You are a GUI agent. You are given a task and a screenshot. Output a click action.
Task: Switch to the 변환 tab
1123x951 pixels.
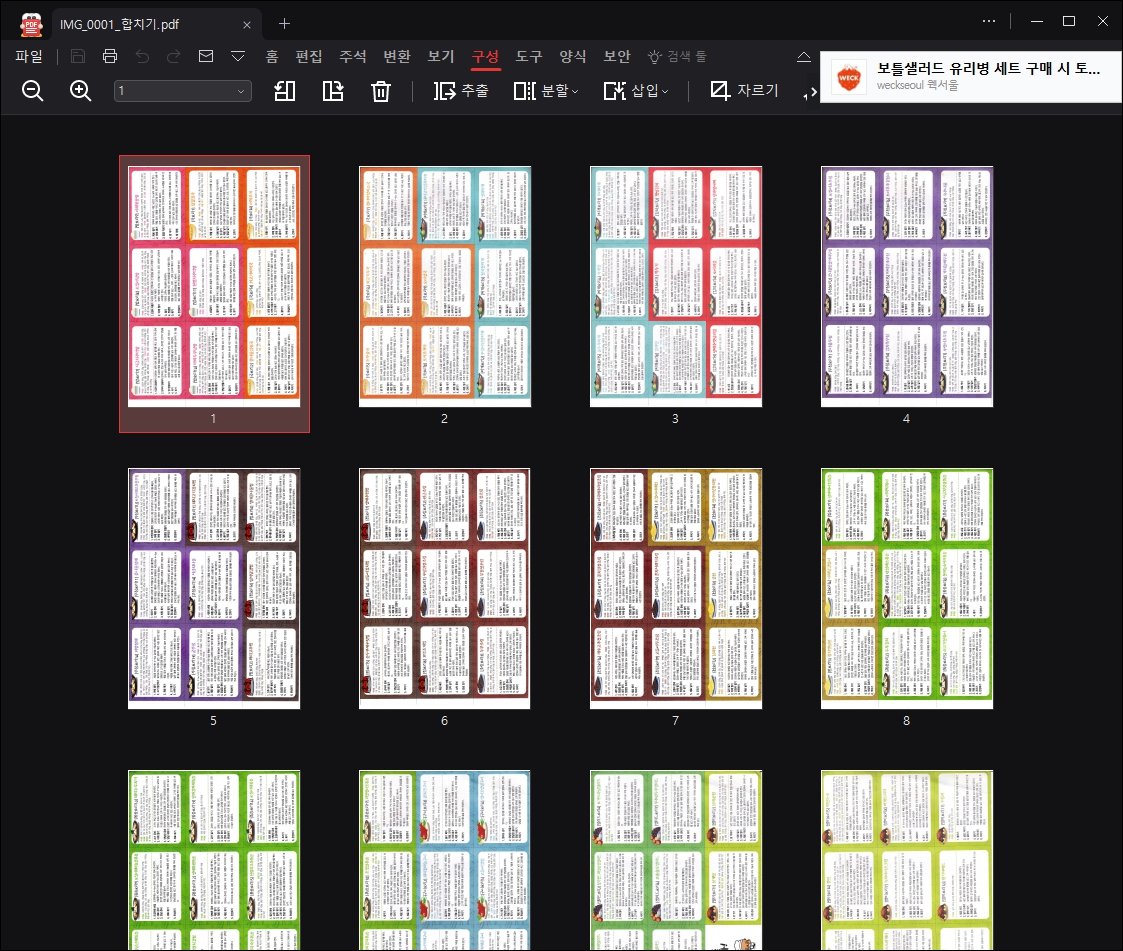pos(397,57)
